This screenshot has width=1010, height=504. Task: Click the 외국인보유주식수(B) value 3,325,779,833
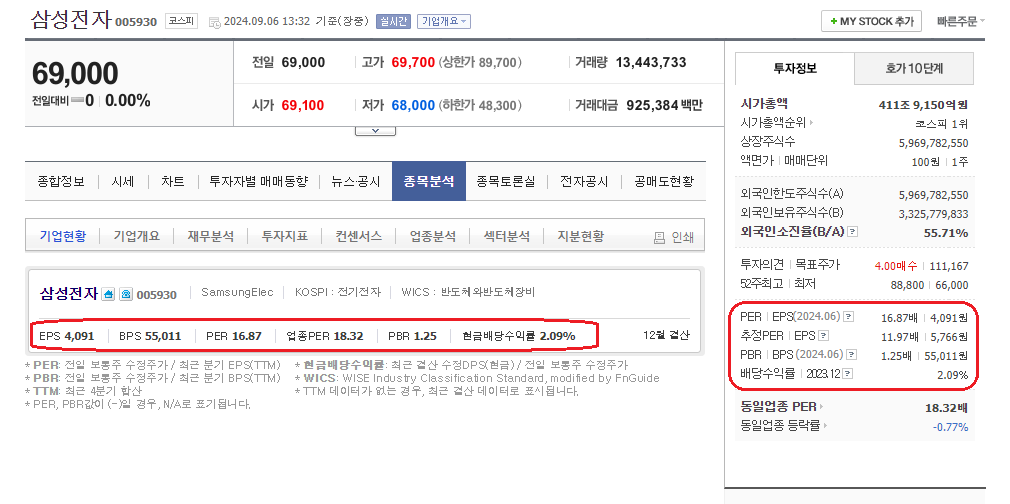click(x=933, y=213)
